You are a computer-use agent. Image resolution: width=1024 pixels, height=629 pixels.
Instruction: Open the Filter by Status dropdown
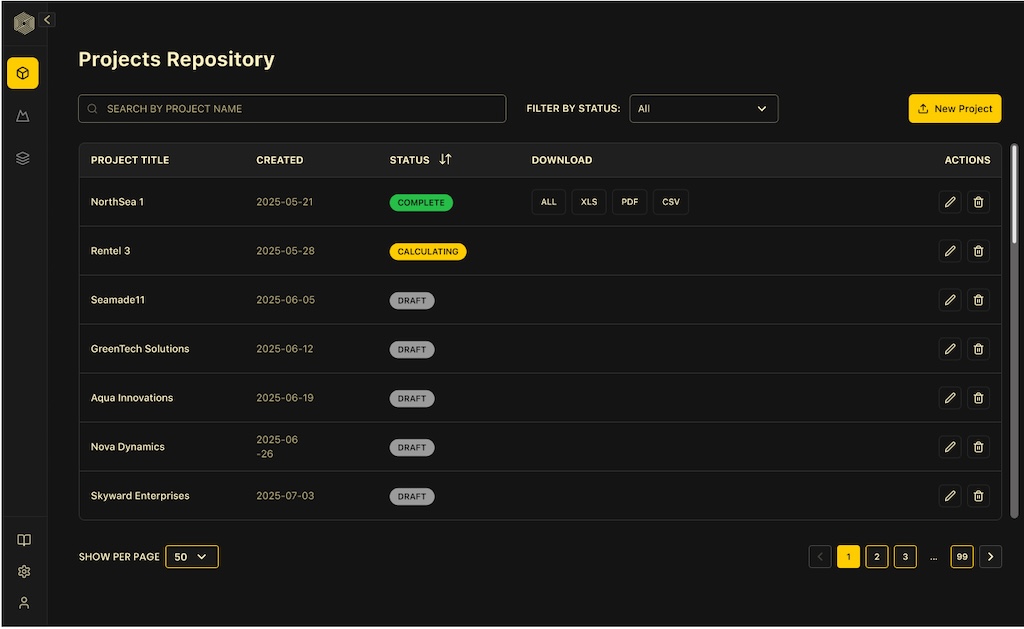coord(703,108)
